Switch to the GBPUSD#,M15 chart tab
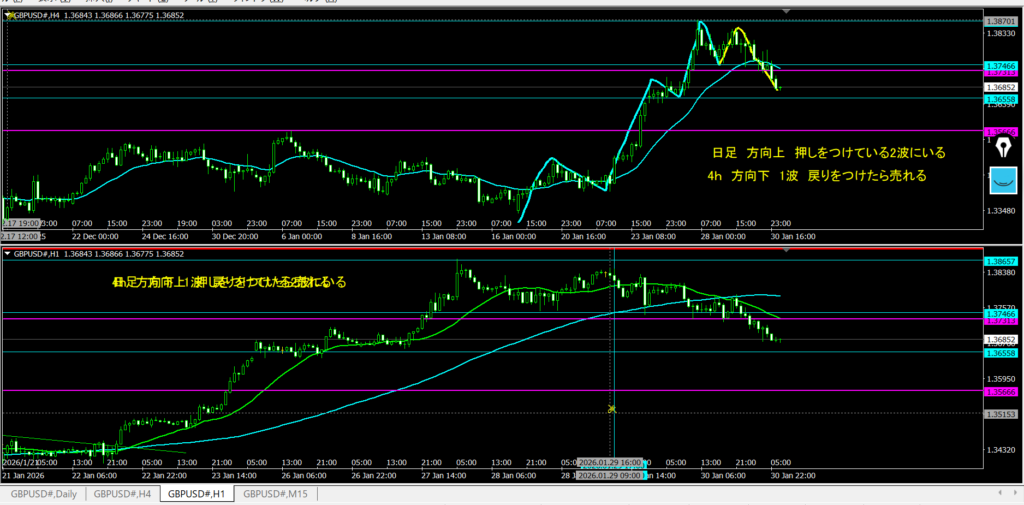 click(x=273, y=494)
